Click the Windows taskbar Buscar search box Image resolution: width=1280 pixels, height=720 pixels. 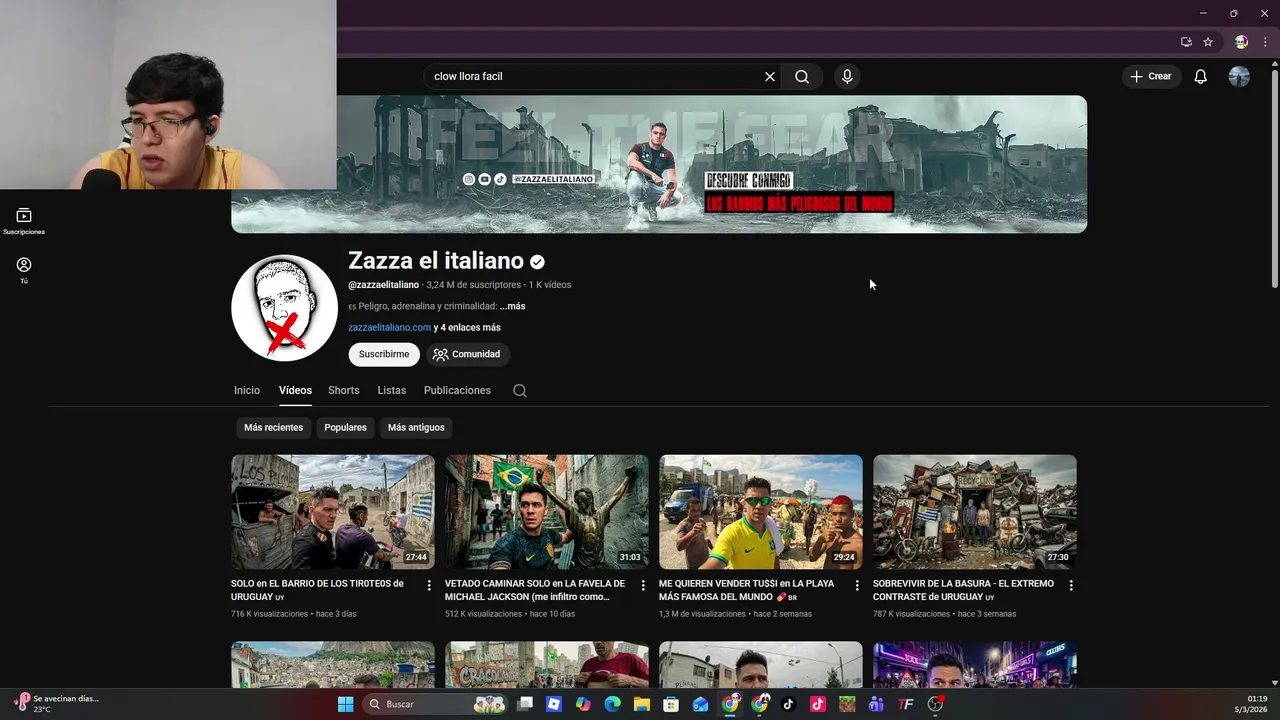coord(433,704)
